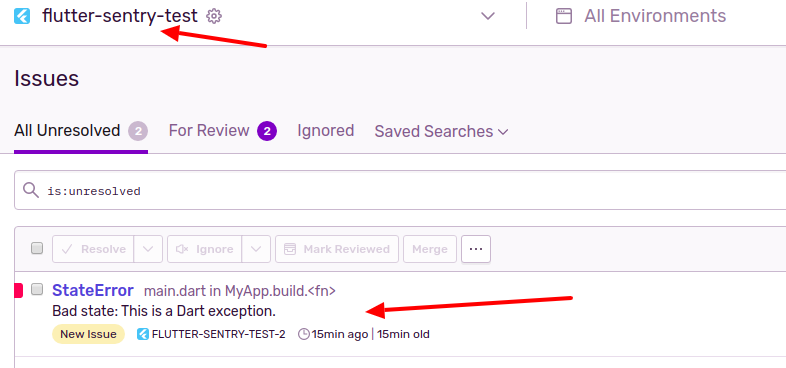The image size is (786, 368).
Task: Focus the is:unresolved search field
Action: (400, 190)
